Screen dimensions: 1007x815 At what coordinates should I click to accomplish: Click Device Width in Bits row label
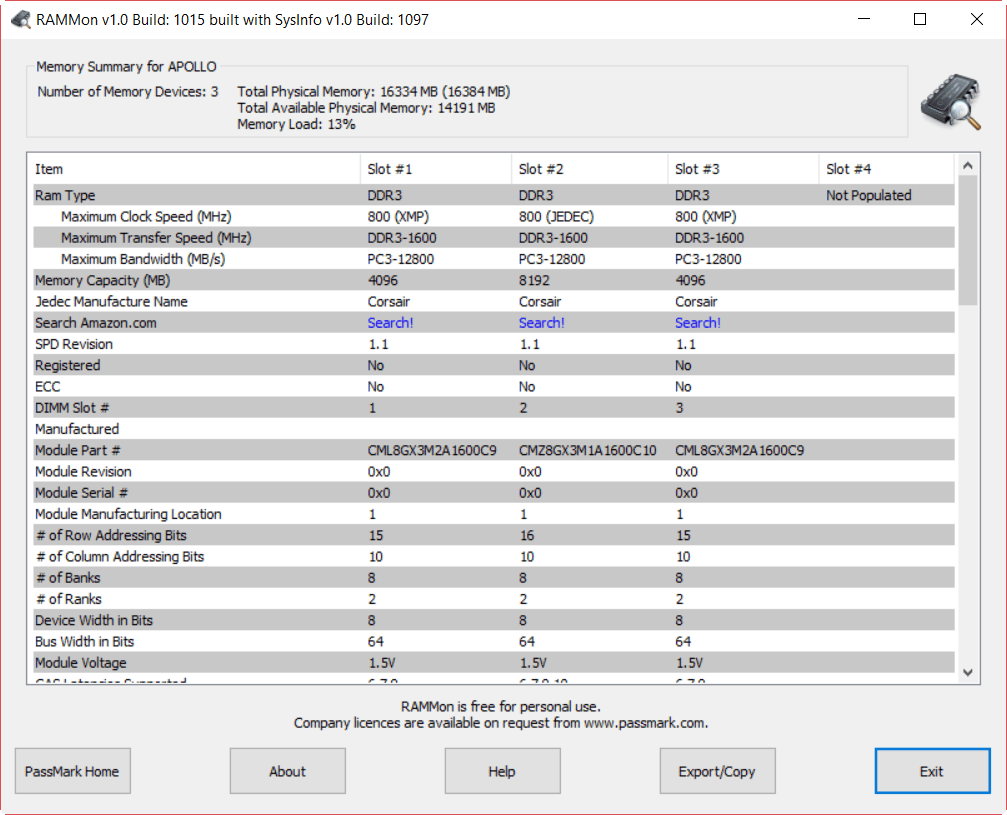point(94,619)
